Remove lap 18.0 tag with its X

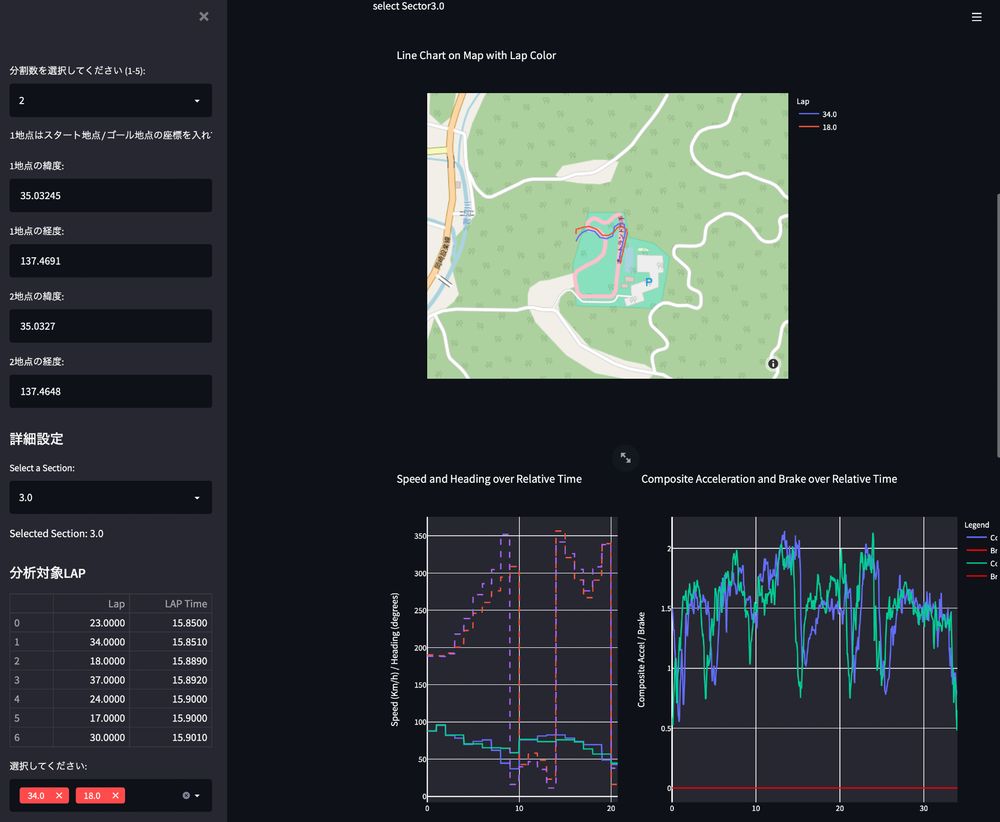pyautogui.click(x=115, y=795)
